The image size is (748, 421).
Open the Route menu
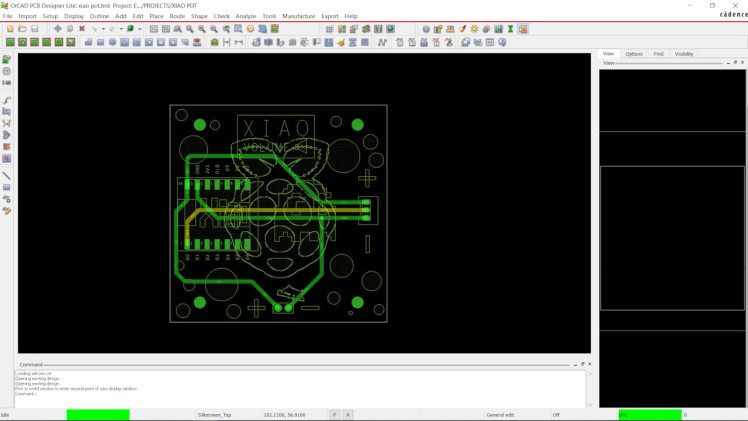(177, 16)
